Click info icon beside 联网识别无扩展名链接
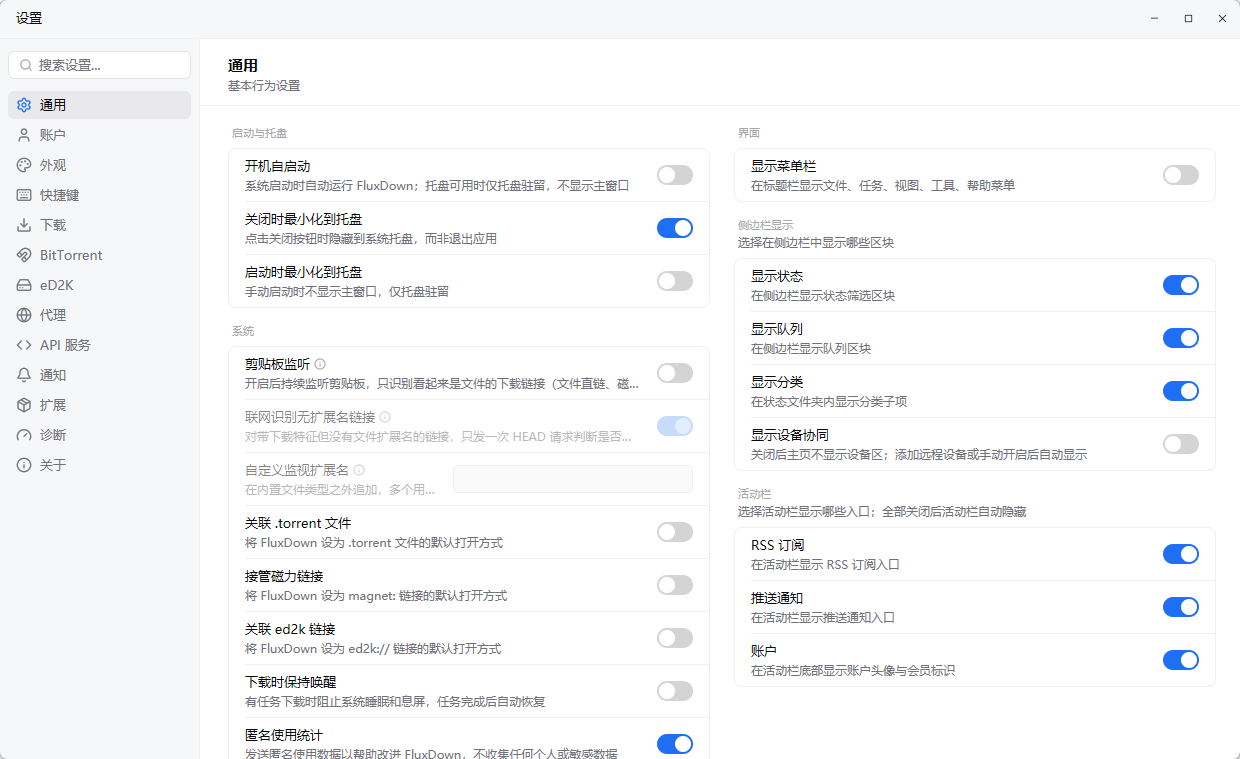Screen dimensions: 1240x759 [385, 417]
